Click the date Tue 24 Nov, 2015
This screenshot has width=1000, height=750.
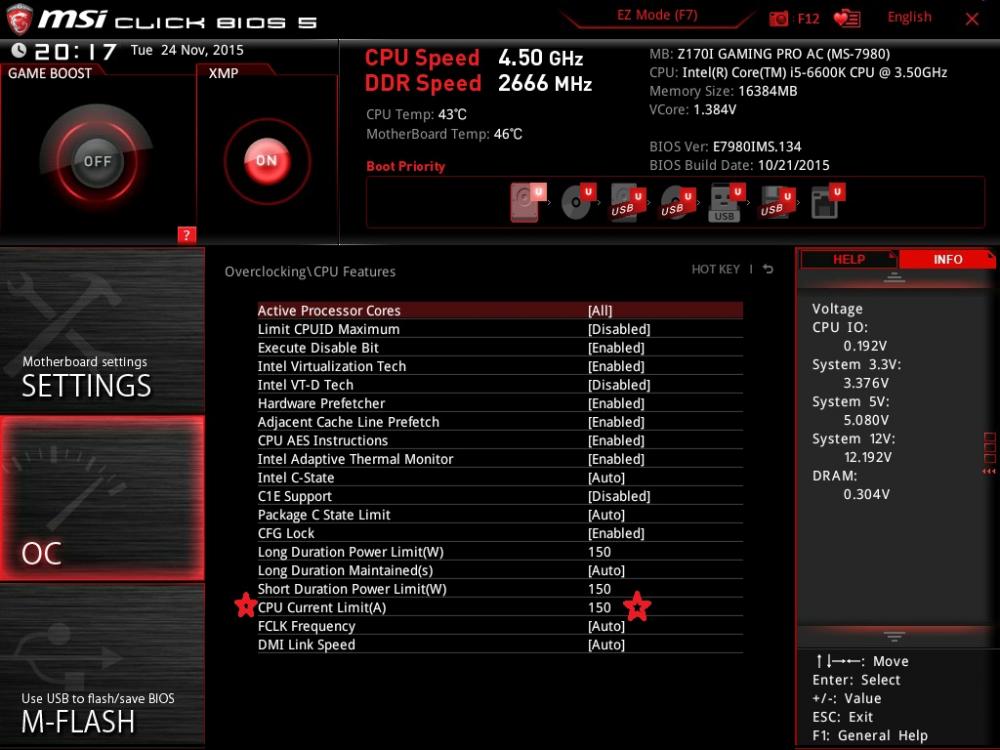tap(187, 50)
